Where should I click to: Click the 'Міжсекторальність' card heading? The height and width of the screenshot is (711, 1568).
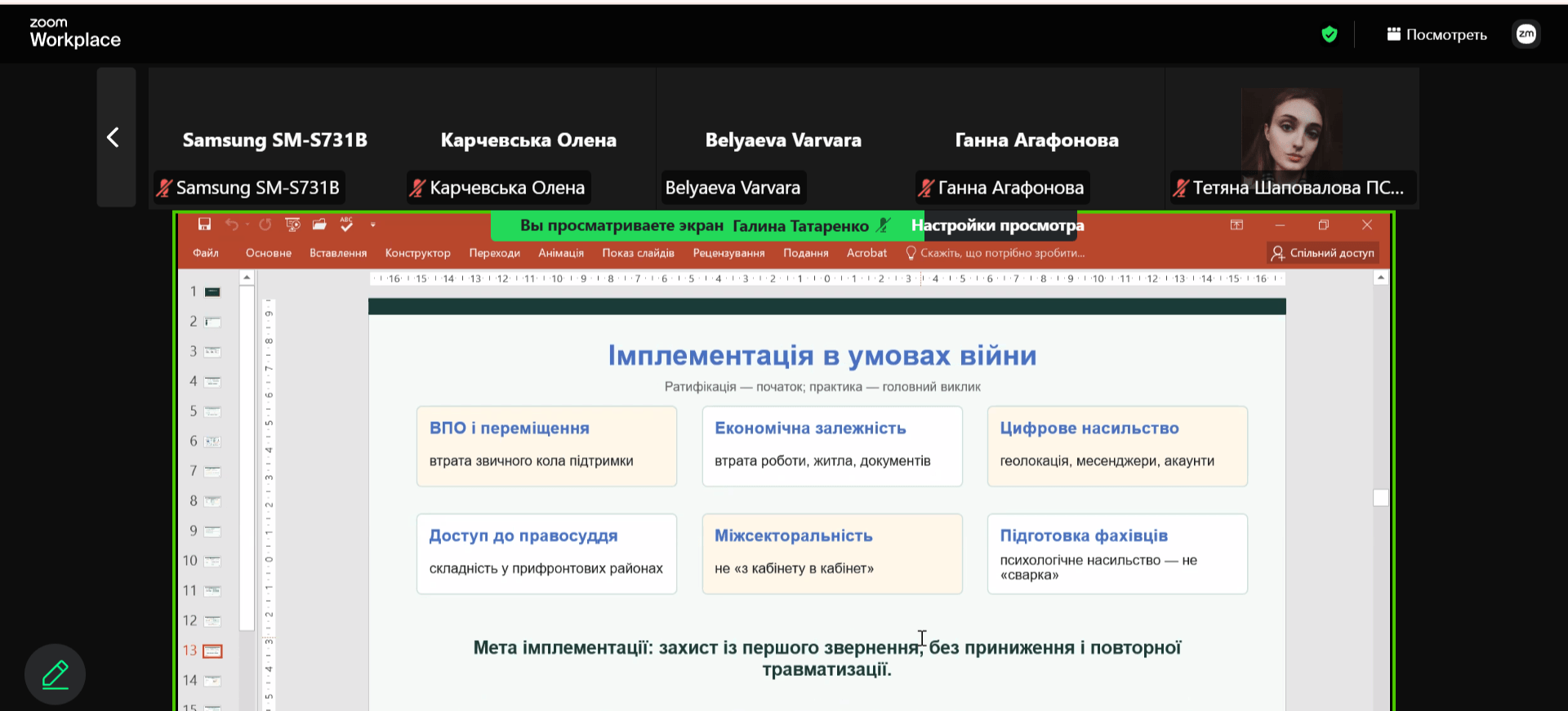pos(794,535)
